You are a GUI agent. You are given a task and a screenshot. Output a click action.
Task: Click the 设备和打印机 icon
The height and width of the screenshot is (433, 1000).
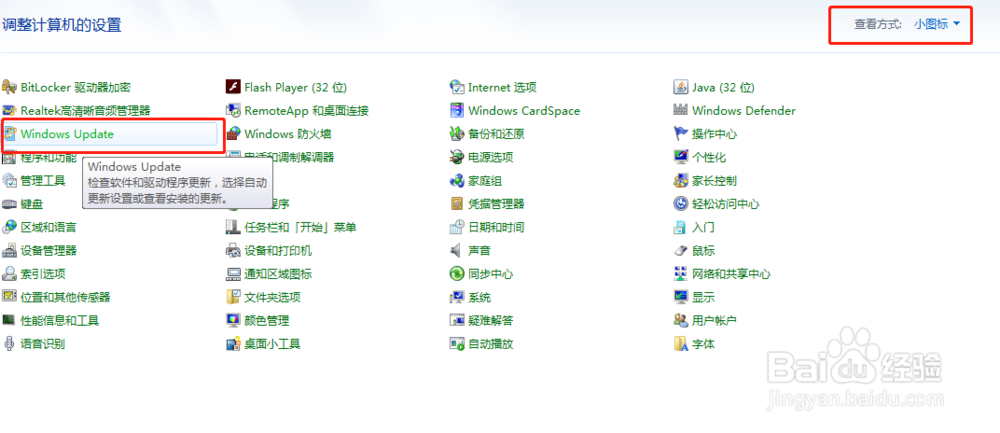[233, 251]
